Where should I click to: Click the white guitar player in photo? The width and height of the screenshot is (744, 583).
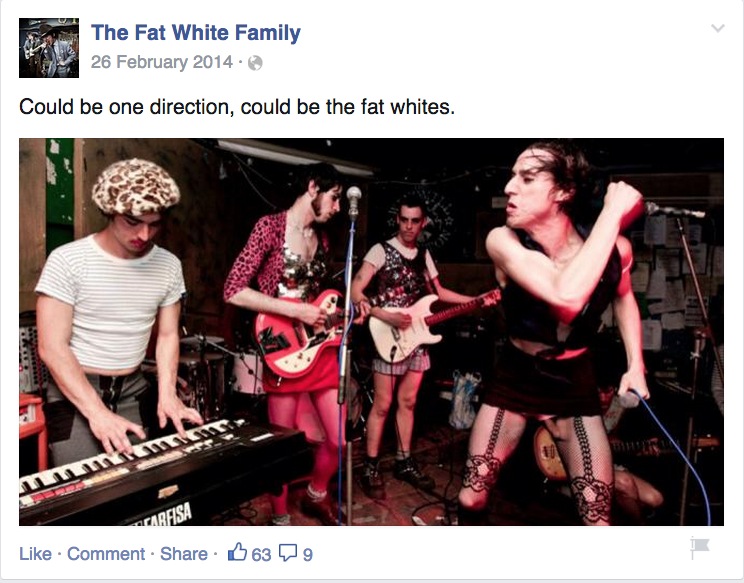pyautogui.click(x=403, y=332)
